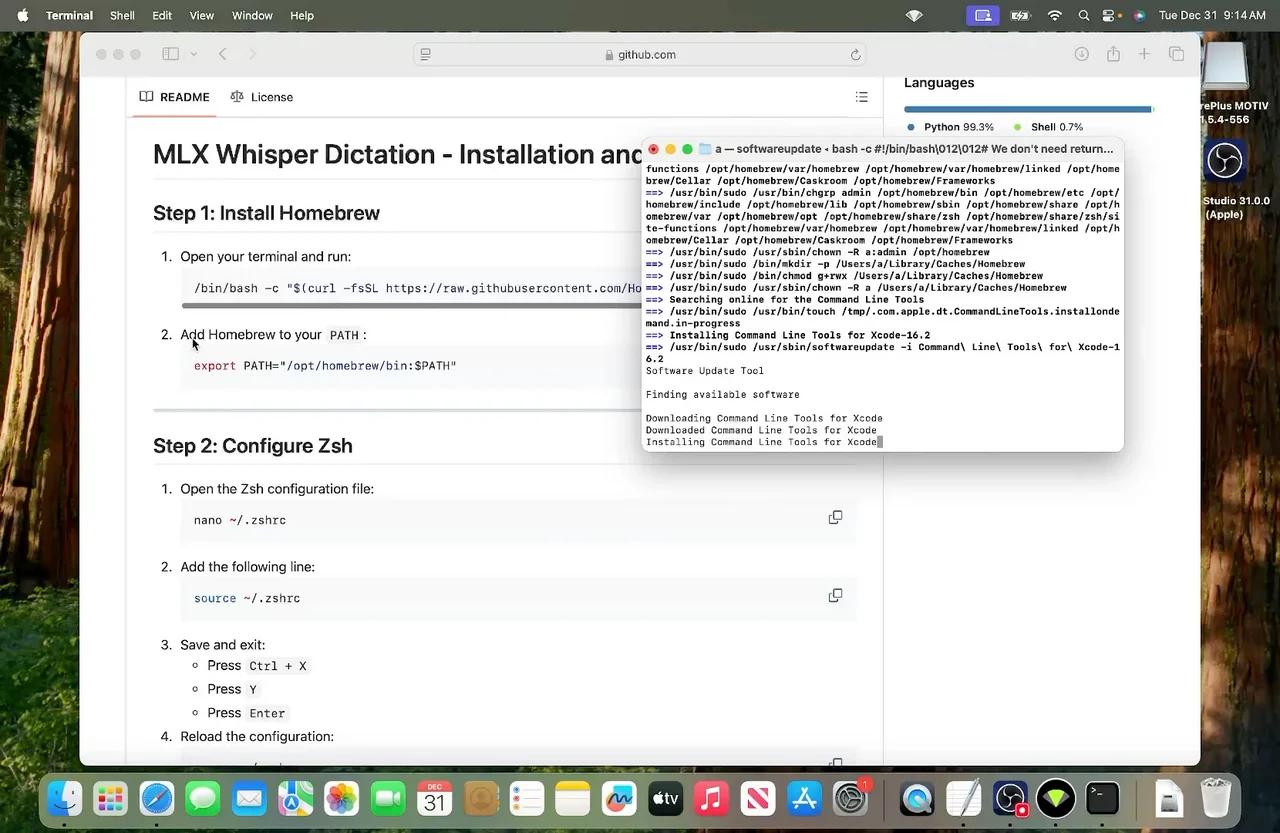1280x833 pixels.
Task: Switch to the License tab
Action: click(261, 97)
